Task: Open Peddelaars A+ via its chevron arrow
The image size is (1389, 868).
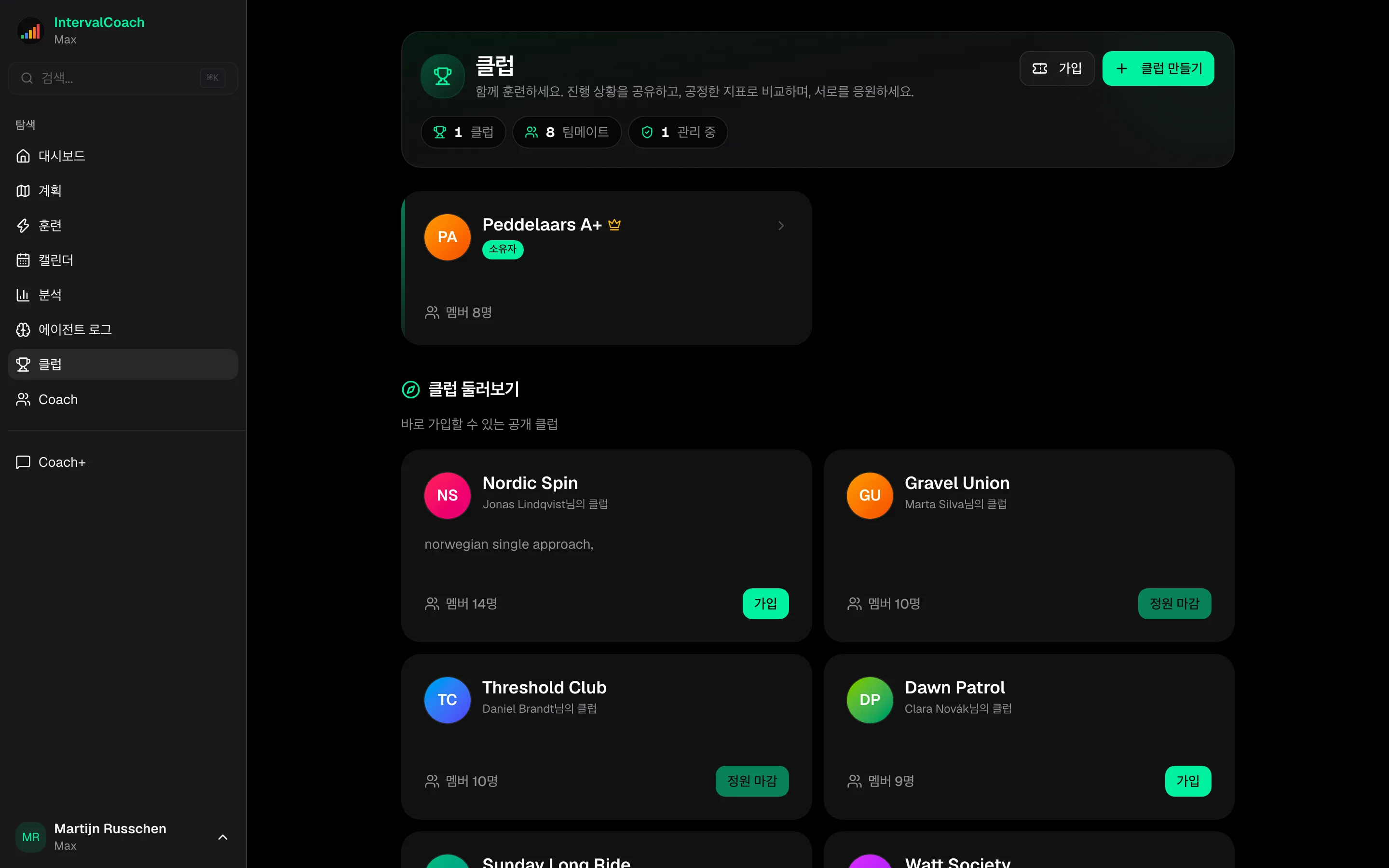Action: point(781,226)
